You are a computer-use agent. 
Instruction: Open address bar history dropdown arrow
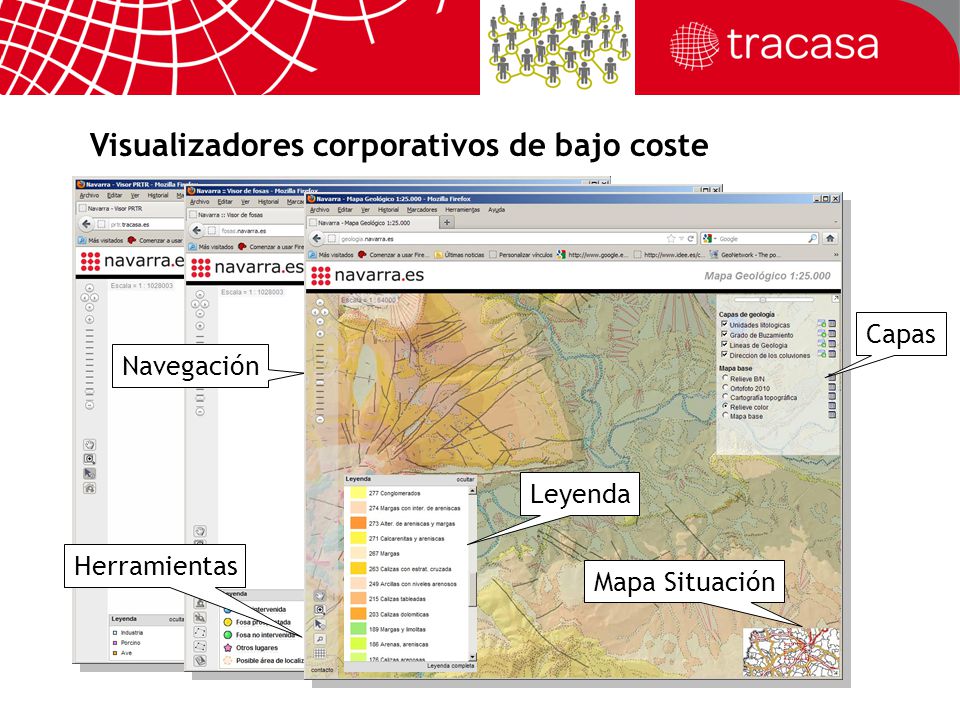click(x=681, y=239)
